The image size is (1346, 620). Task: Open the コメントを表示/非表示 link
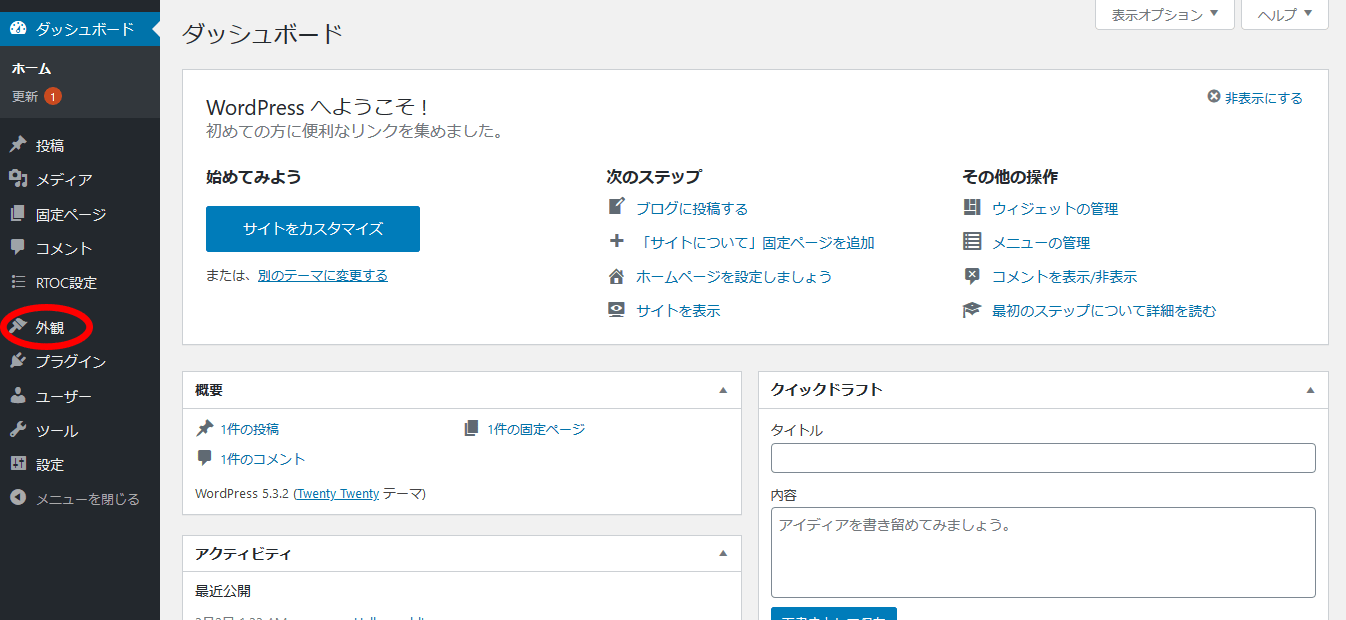click(1064, 276)
